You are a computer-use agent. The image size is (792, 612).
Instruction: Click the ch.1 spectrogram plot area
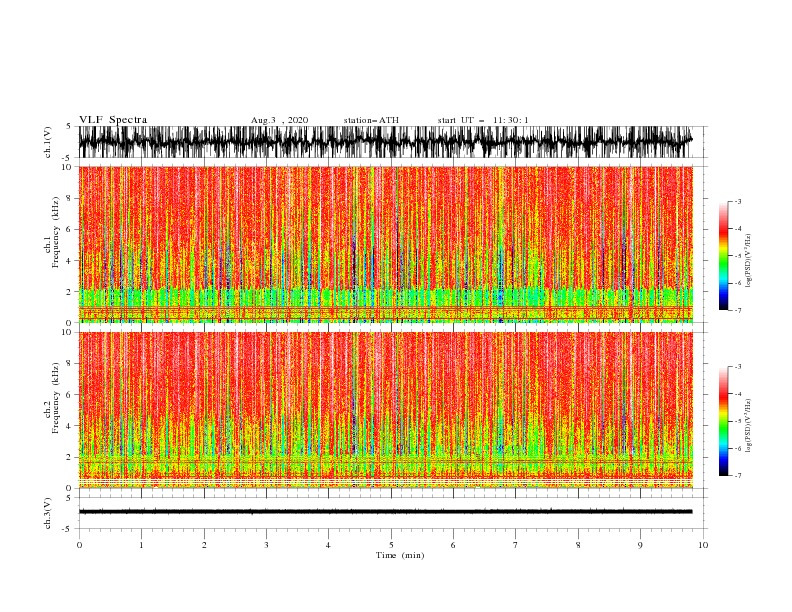pyautogui.click(x=386, y=244)
